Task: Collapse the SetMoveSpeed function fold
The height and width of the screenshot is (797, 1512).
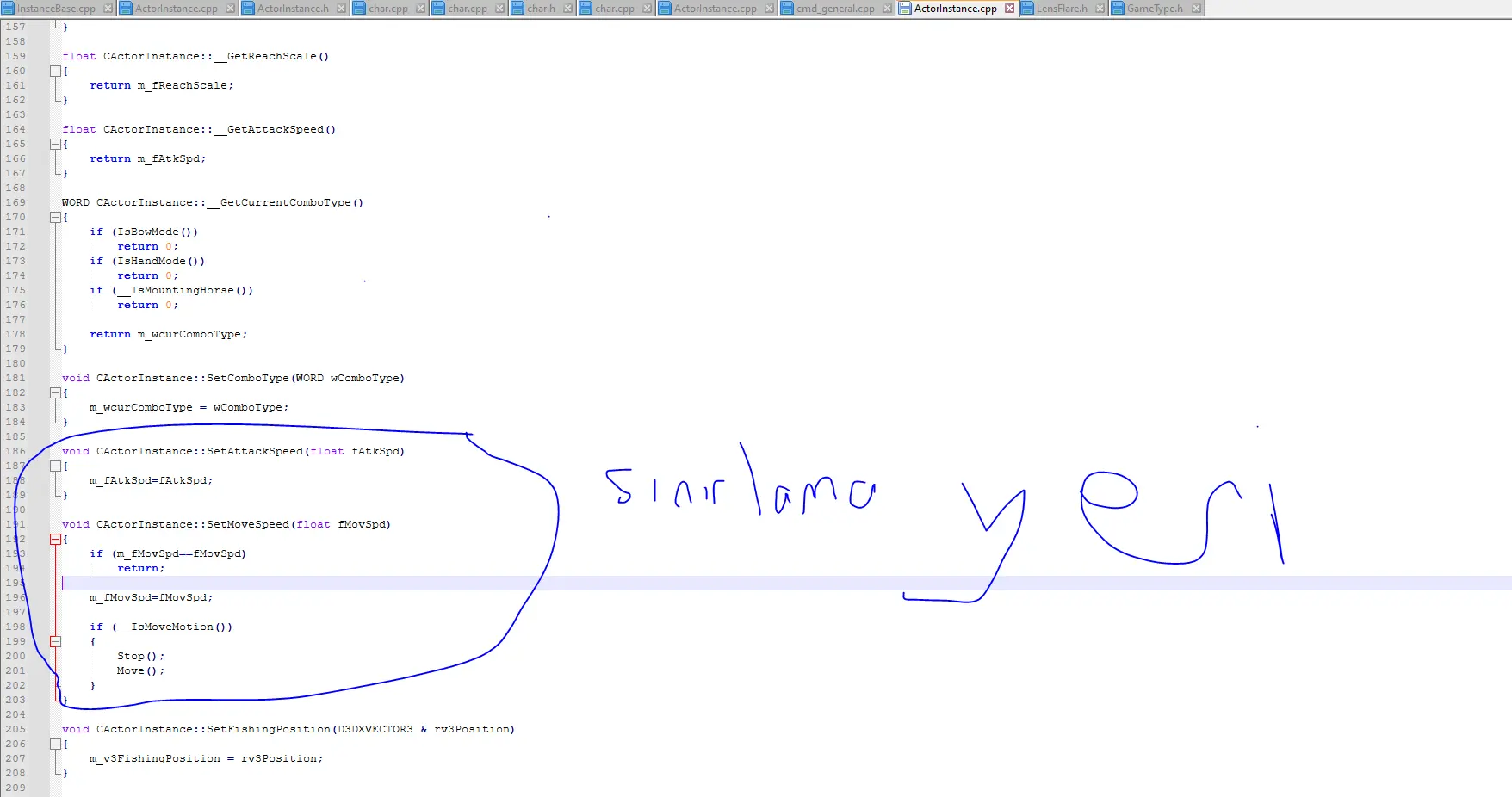Action: (55, 540)
